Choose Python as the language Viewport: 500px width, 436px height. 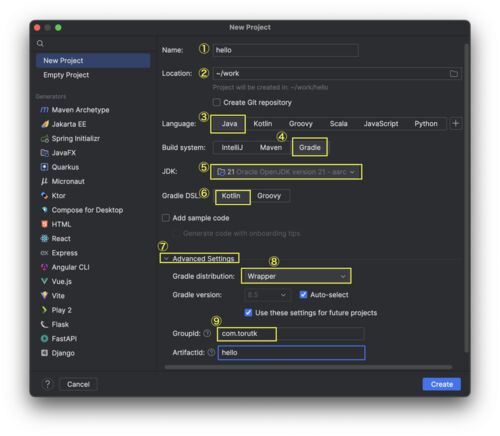426,124
